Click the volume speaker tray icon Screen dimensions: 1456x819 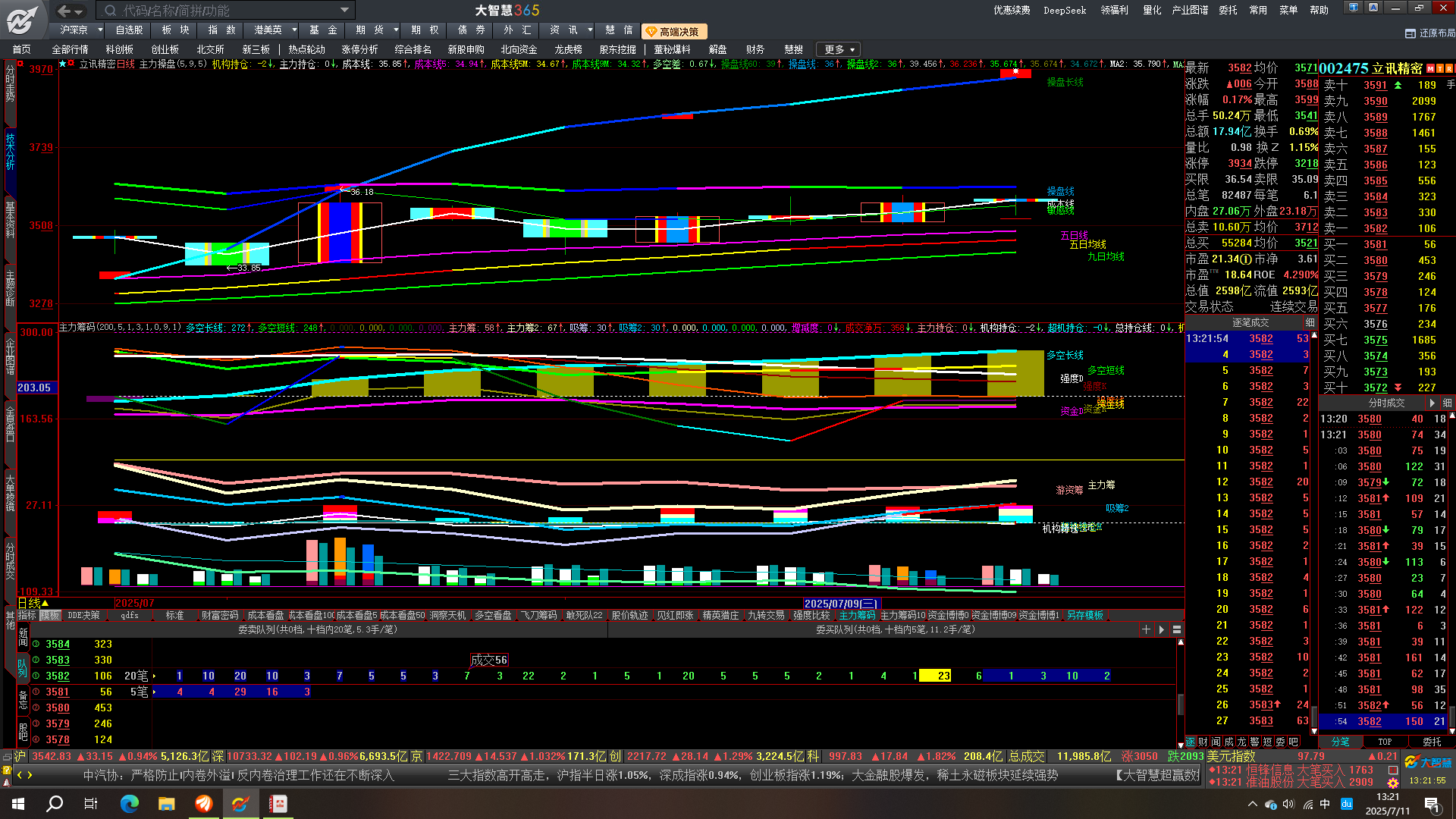(x=1288, y=804)
